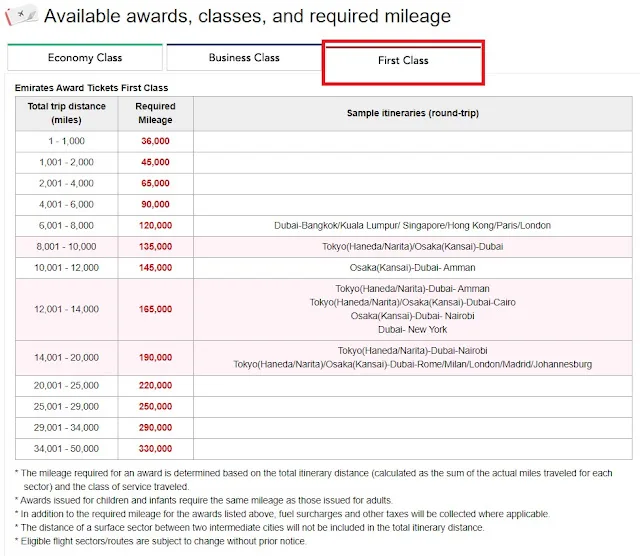This screenshot has width=640, height=556.
Task: Select the 290,000 mileage value
Action: [x=156, y=428]
